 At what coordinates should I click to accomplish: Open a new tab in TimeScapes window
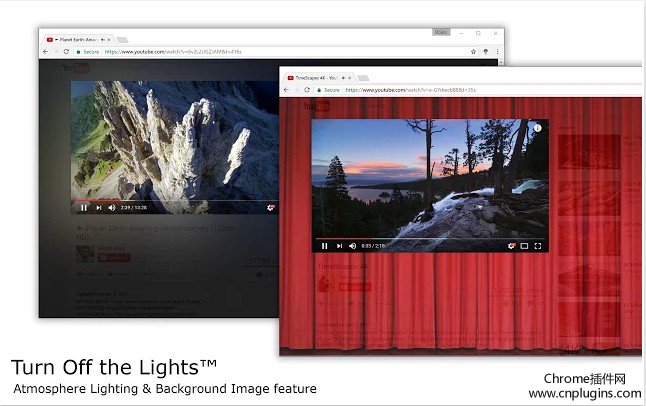point(363,78)
